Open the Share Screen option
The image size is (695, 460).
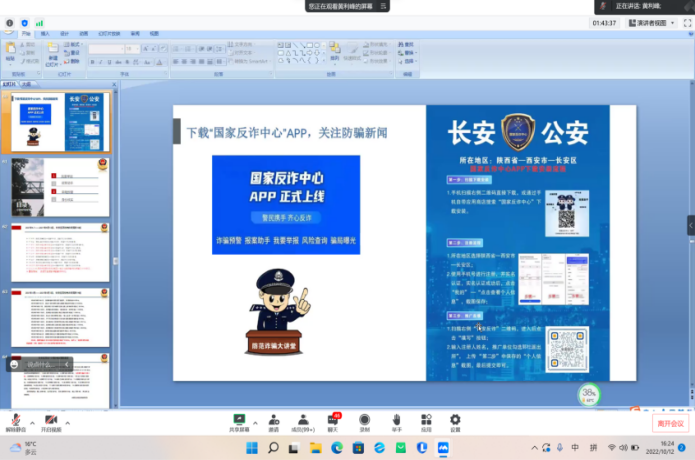(x=240, y=420)
